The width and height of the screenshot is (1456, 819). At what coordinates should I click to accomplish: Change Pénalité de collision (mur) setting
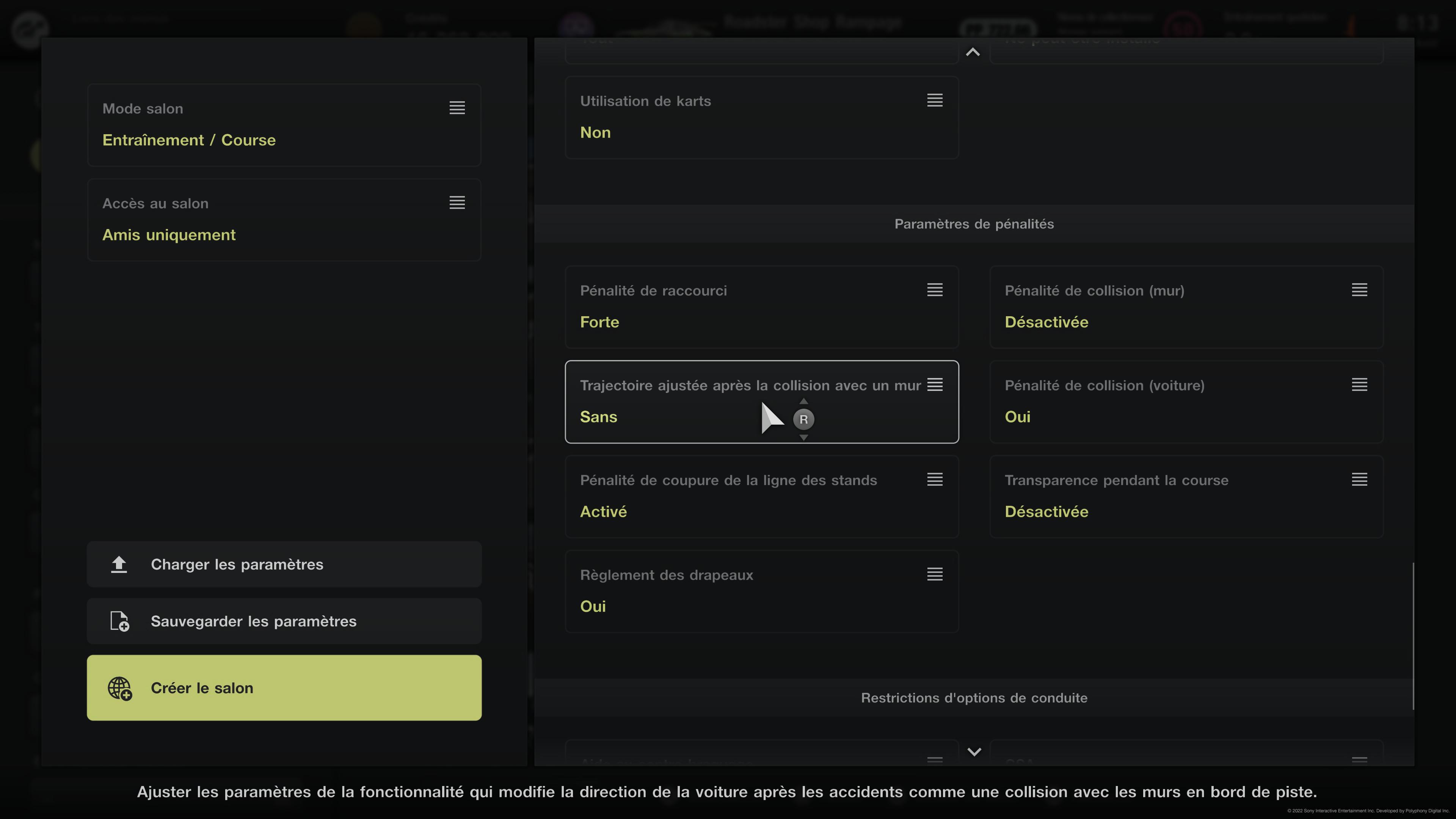pyautogui.click(x=1186, y=307)
